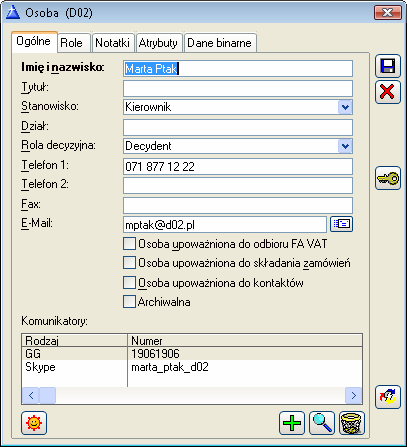
Task: Select the Ogólne tab
Action: coord(34,42)
